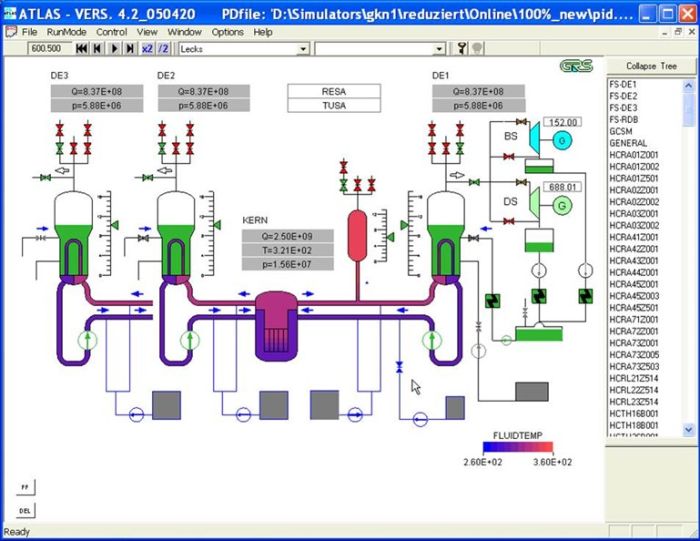
Task: Open the View menu
Action: pyautogui.click(x=147, y=32)
